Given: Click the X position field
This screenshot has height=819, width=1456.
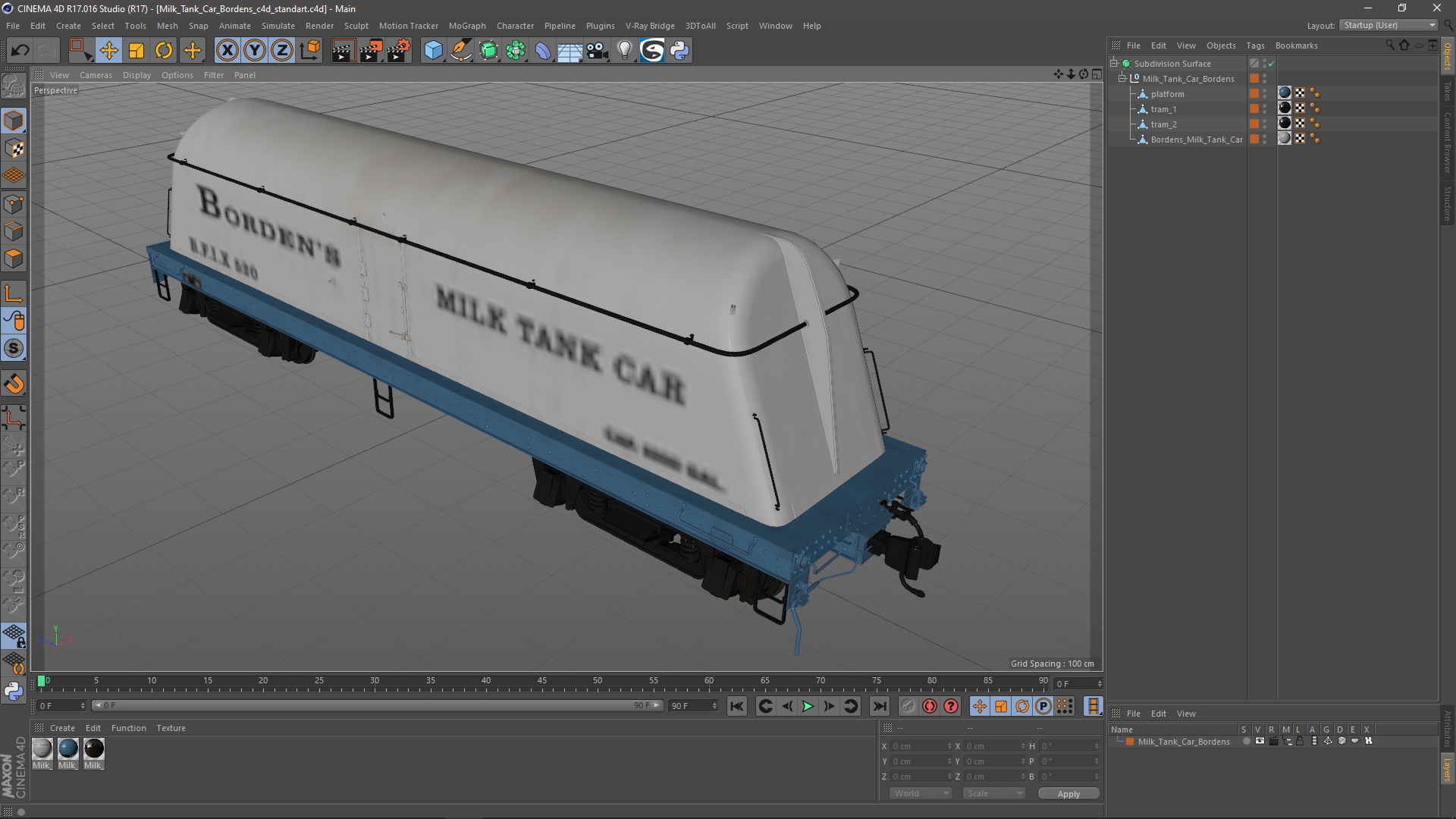Looking at the screenshot, I should point(921,746).
